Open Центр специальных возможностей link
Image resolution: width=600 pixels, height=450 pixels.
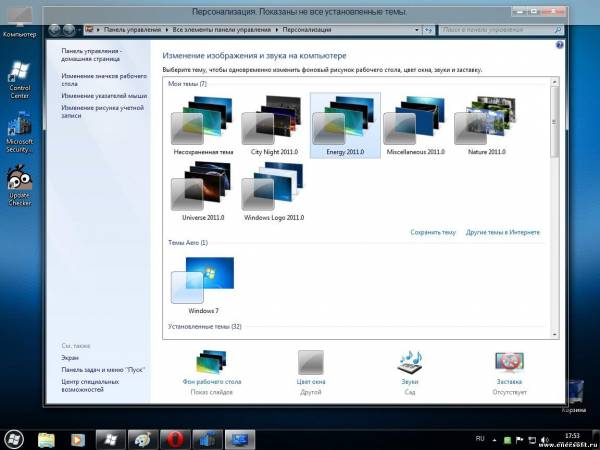tap(90, 385)
